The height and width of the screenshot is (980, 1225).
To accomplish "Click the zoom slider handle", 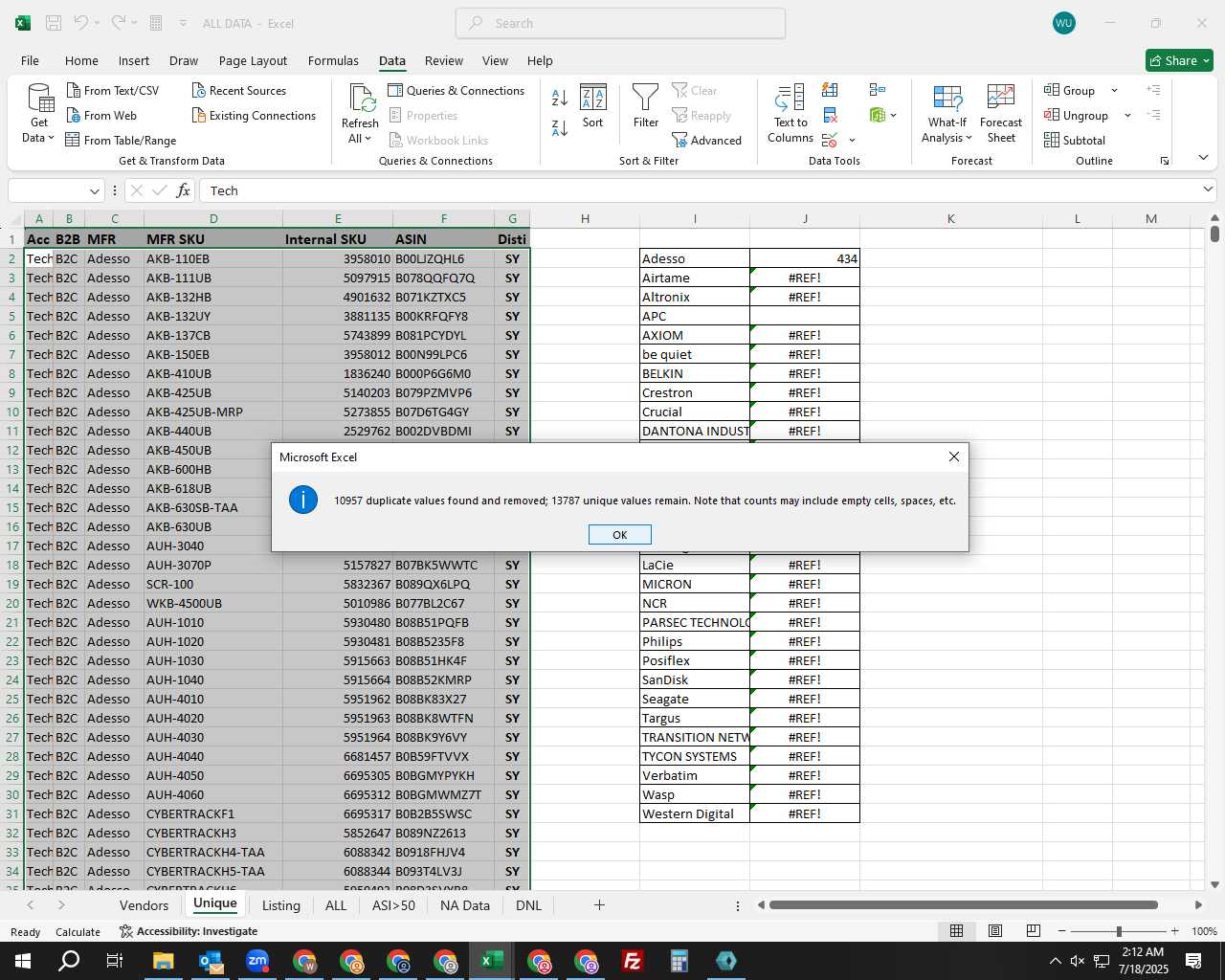I will (1119, 931).
